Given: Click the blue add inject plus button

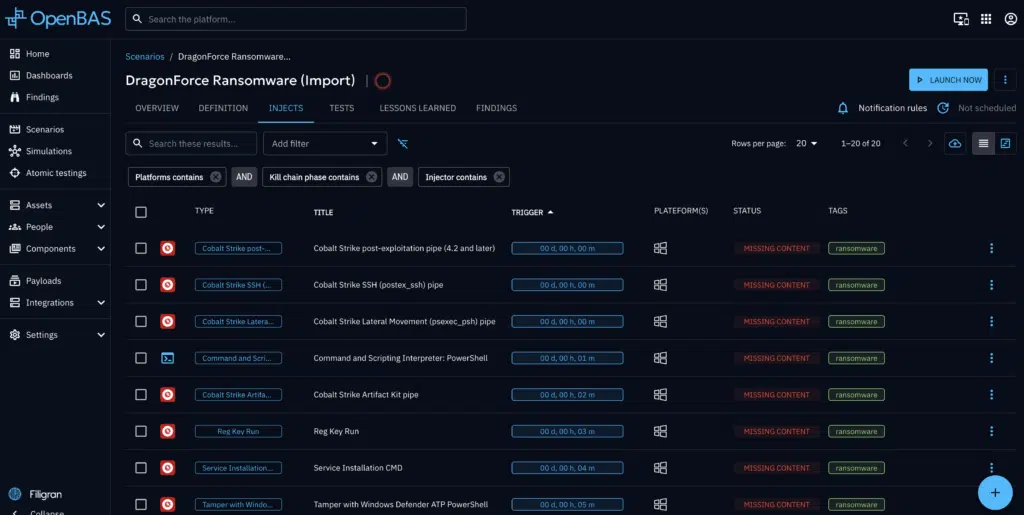Looking at the screenshot, I should click(993, 491).
